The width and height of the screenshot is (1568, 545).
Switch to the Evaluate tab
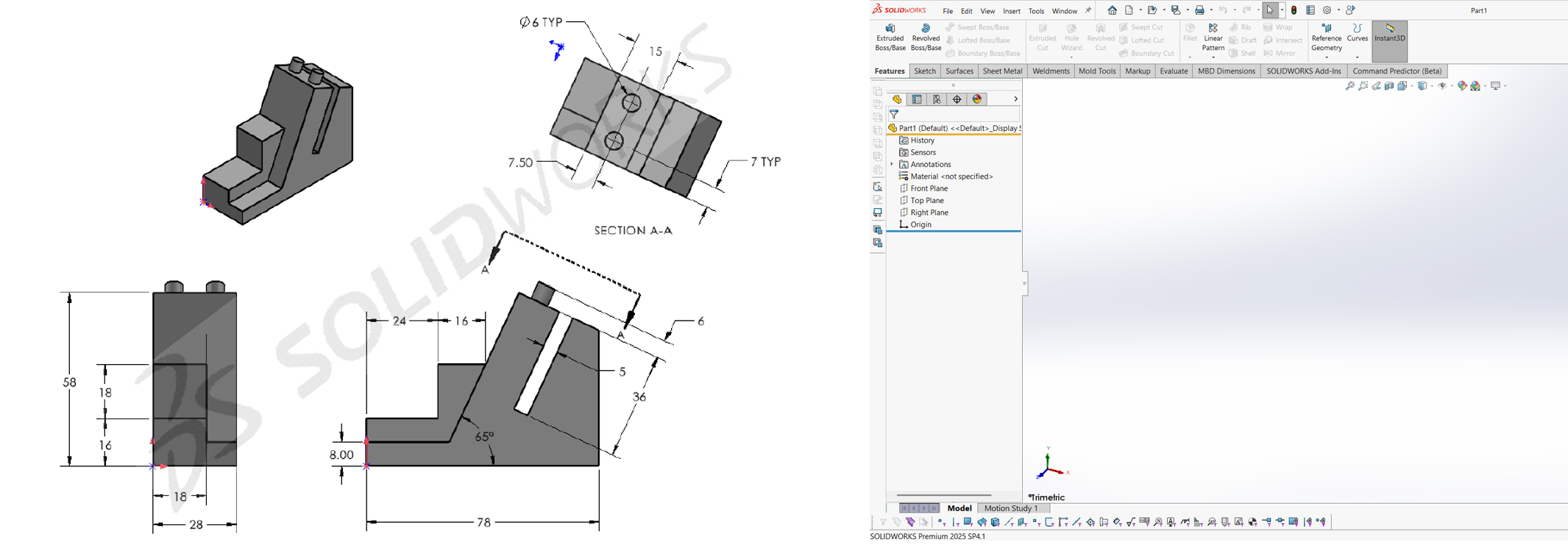click(x=1174, y=71)
